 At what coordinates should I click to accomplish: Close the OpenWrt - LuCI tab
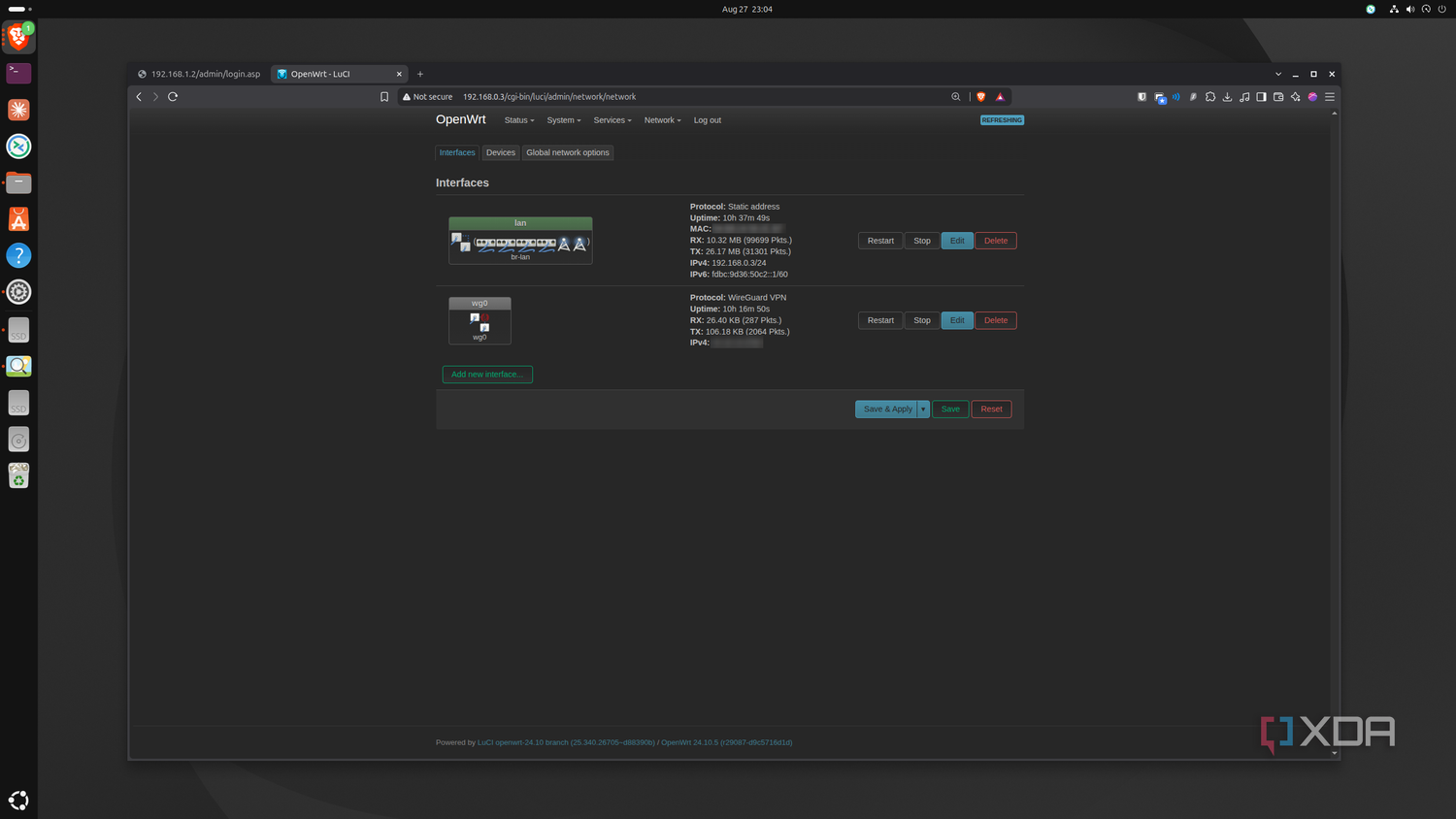pyautogui.click(x=399, y=74)
